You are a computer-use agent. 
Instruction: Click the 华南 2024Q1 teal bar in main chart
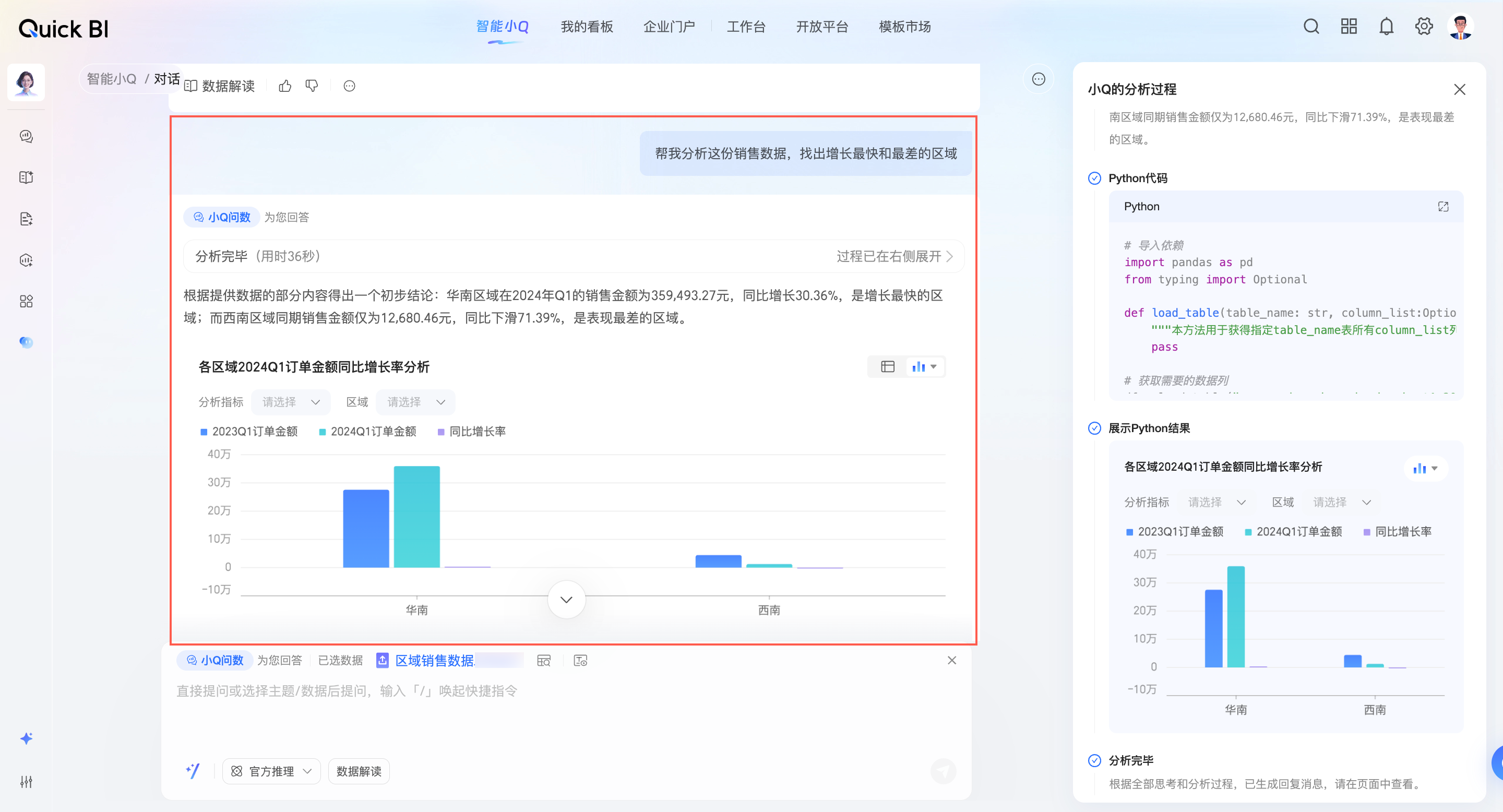[416, 517]
